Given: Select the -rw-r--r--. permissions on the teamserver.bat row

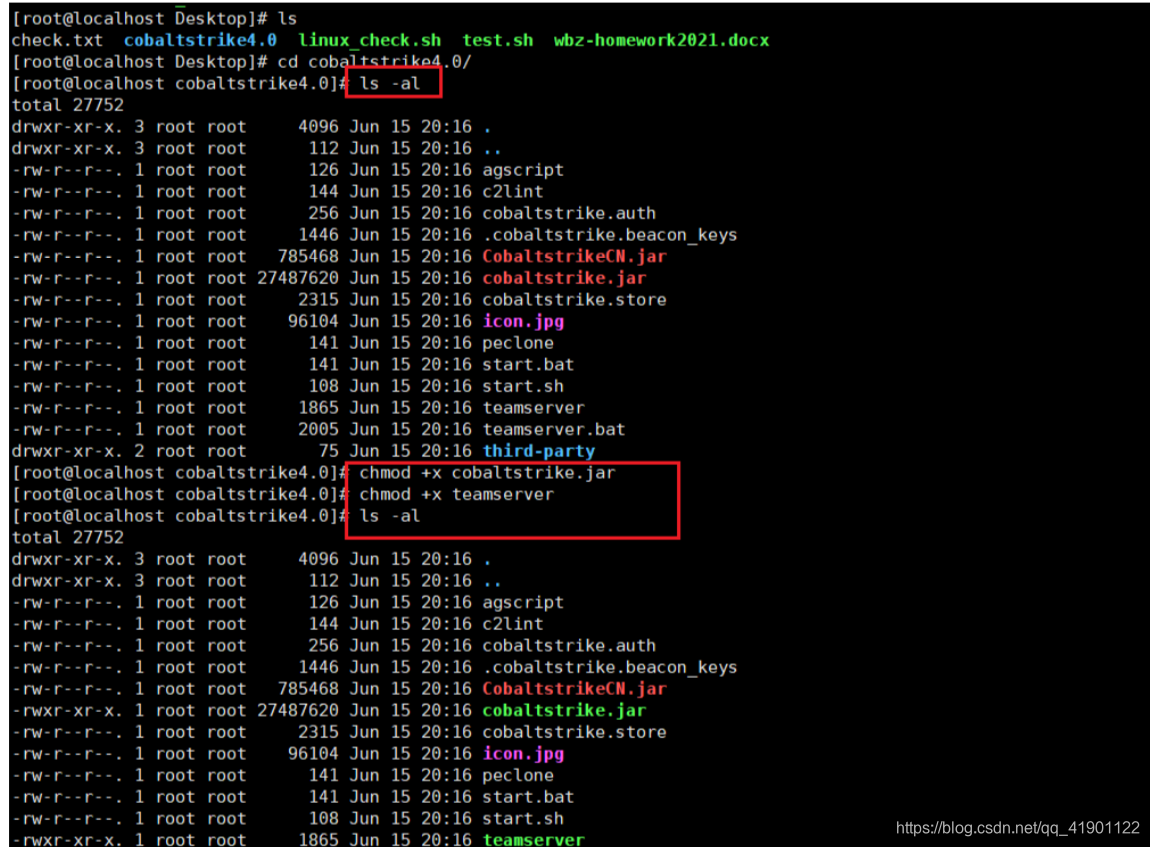Looking at the screenshot, I should tap(67, 429).
